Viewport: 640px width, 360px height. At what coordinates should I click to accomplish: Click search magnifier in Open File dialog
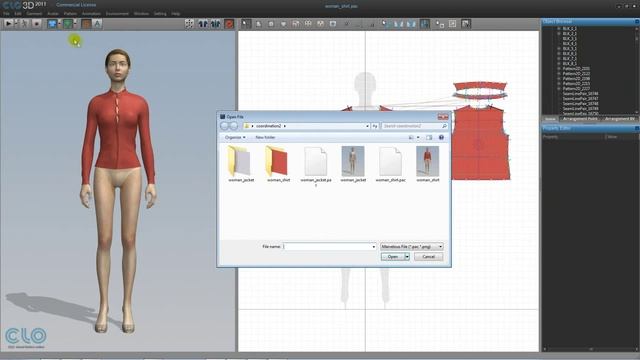point(444,126)
